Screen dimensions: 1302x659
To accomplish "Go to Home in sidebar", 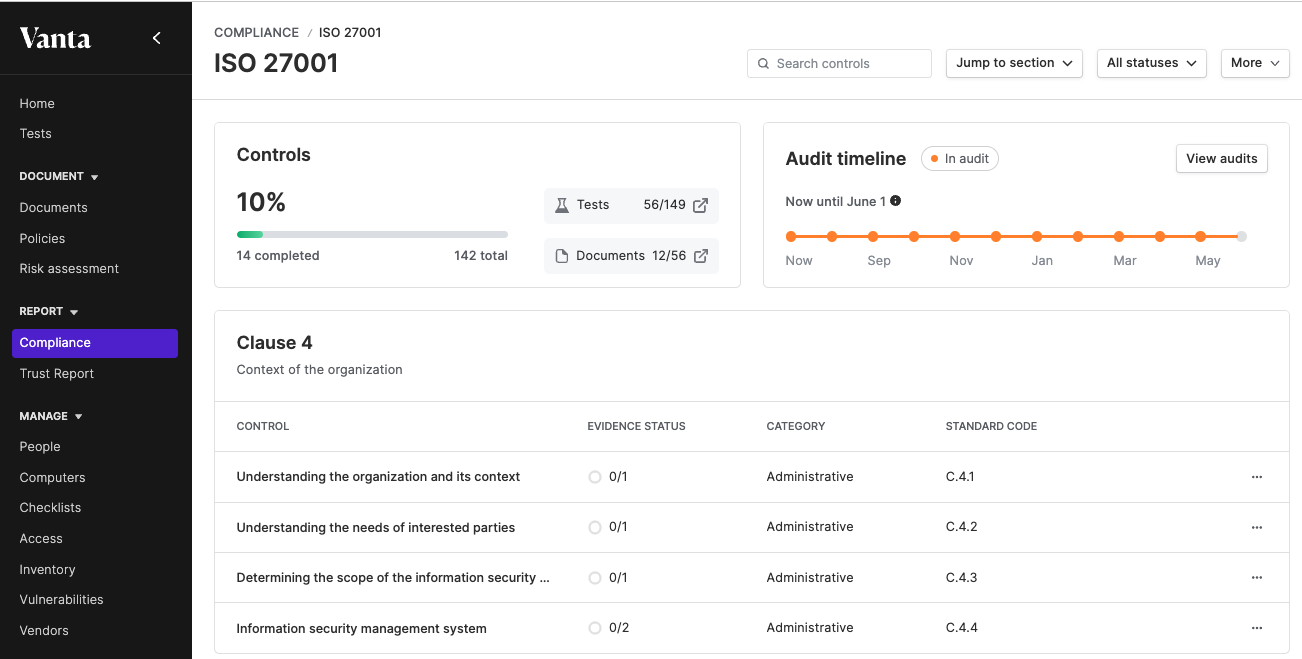I will [37, 104].
